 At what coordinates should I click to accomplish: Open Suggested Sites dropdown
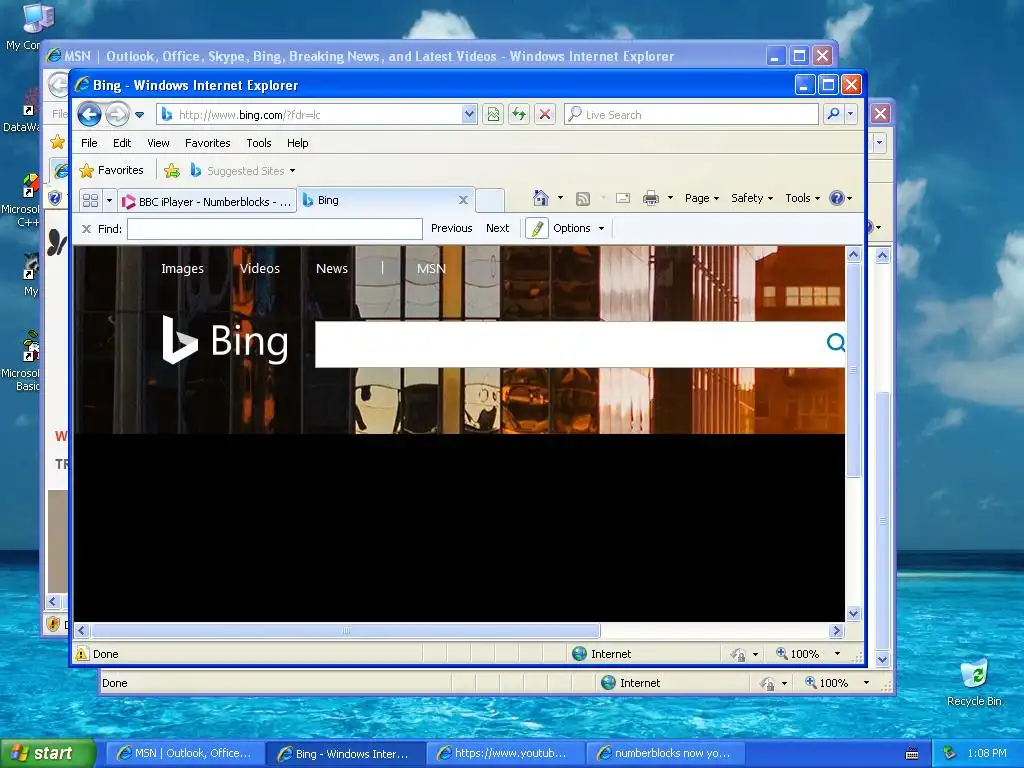pos(242,170)
